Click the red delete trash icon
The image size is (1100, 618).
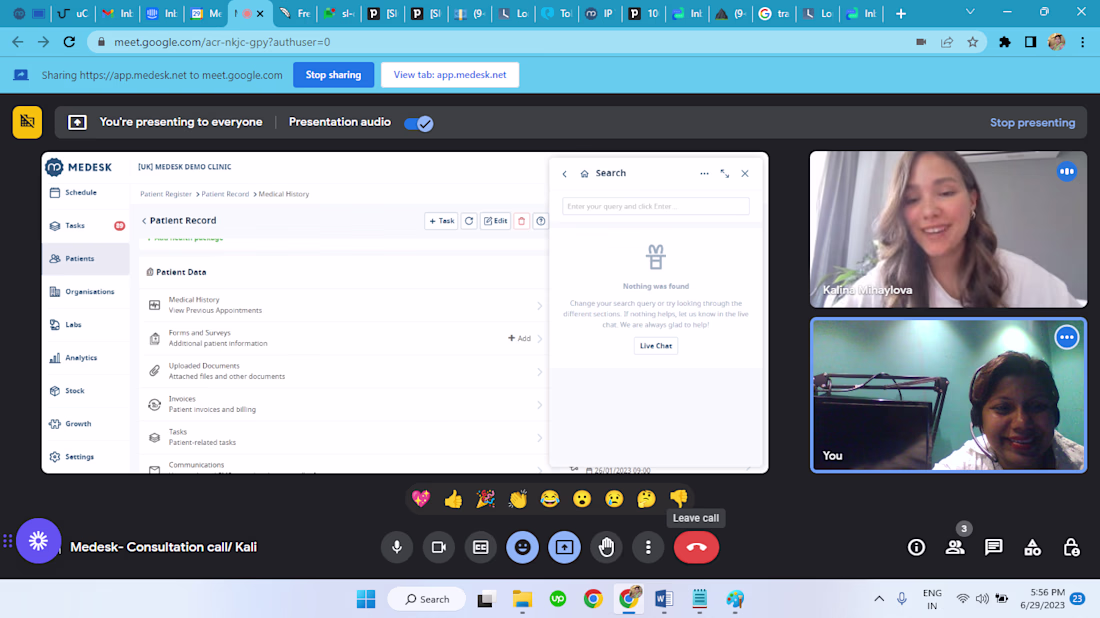tap(521, 221)
